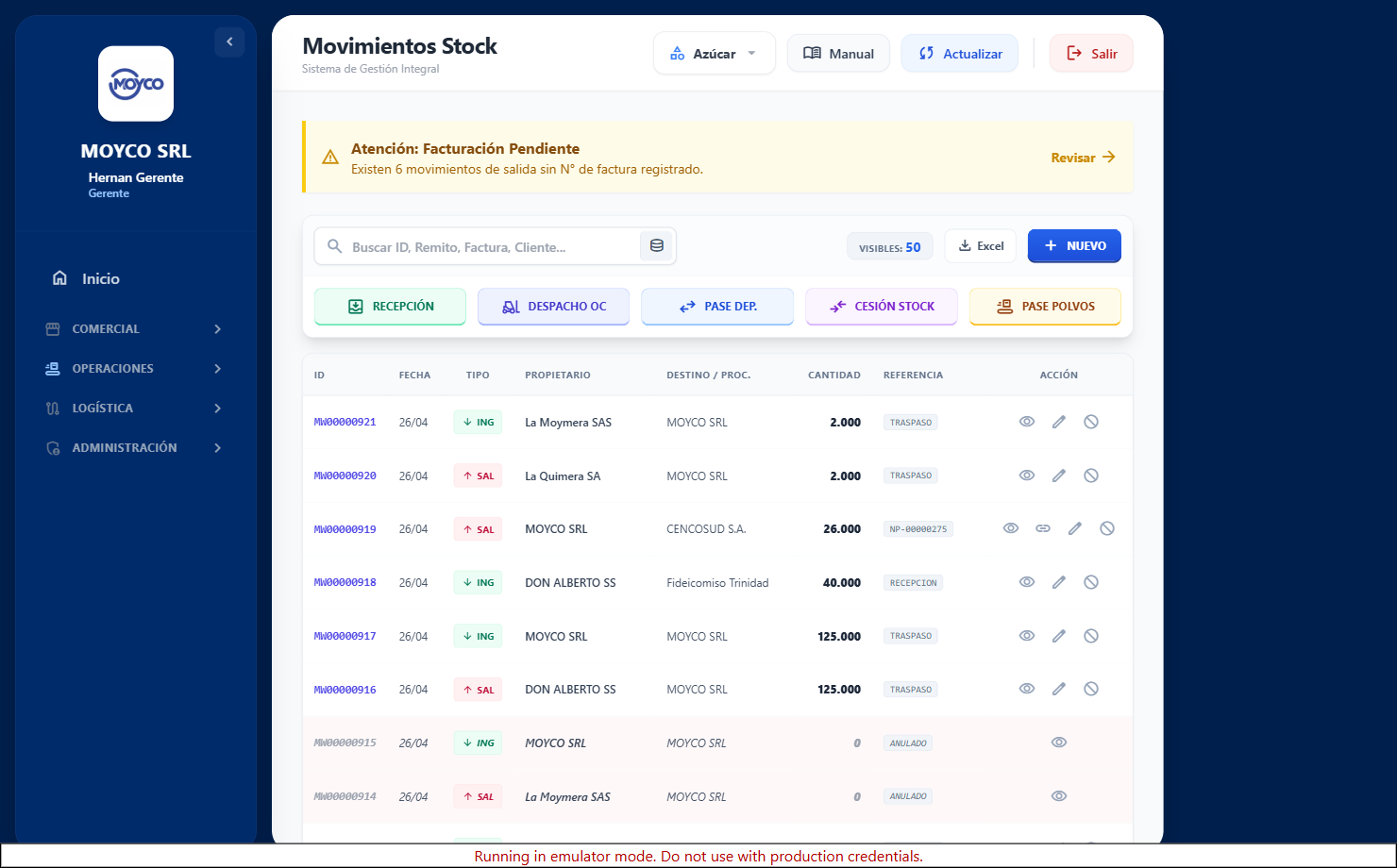Select the PASE DEP. movement type

point(717,307)
